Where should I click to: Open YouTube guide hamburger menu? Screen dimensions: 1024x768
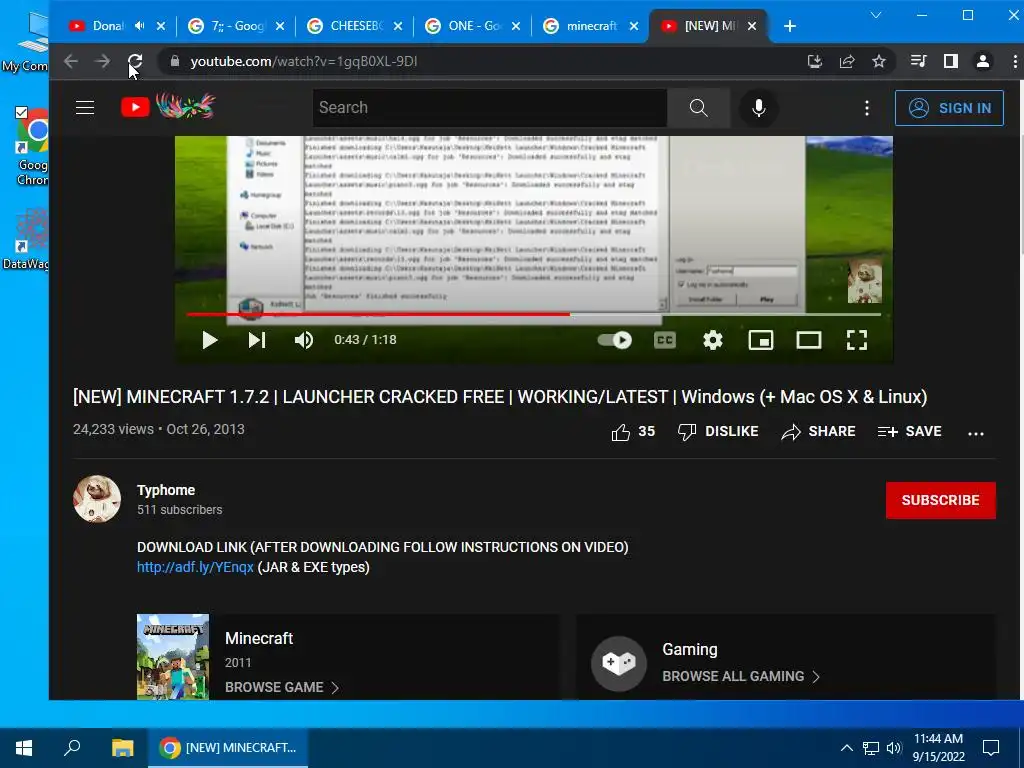coord(85,108)
